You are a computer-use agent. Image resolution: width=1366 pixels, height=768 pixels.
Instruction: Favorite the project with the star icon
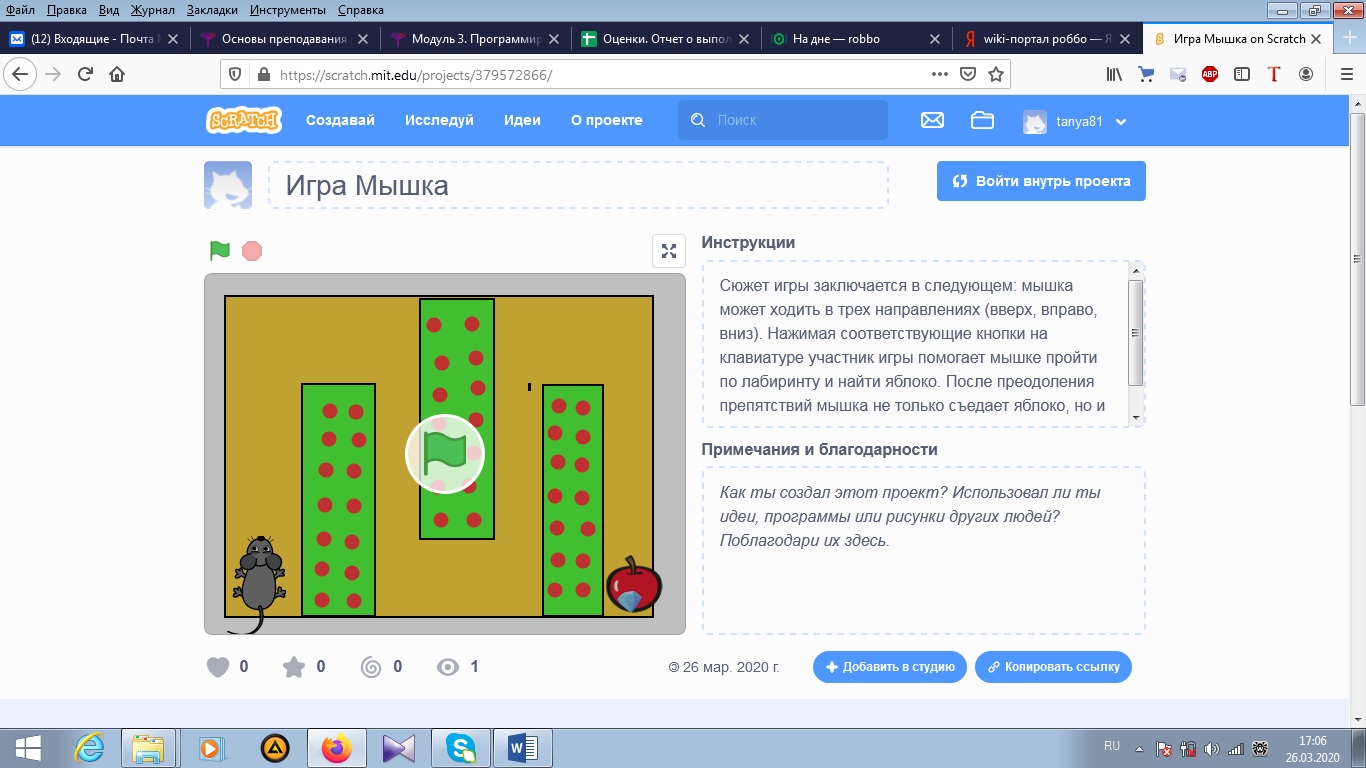click(x=294, y=667)
